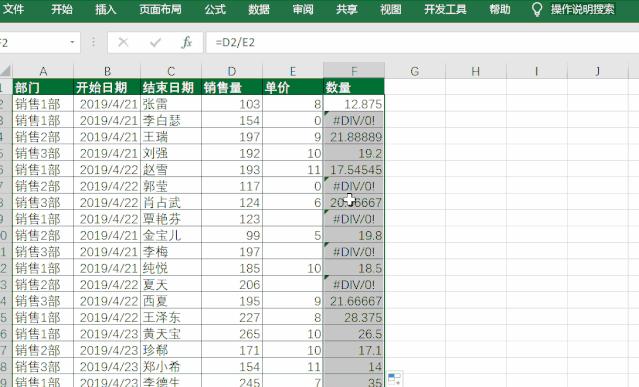Open the 文件 menu tab

tap(13, 9)
